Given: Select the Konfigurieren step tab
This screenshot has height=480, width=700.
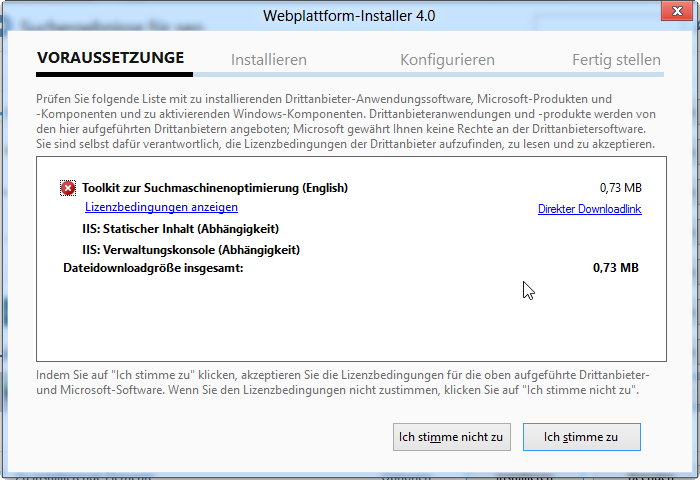Looking at the screenshot, I should point(447,60).
